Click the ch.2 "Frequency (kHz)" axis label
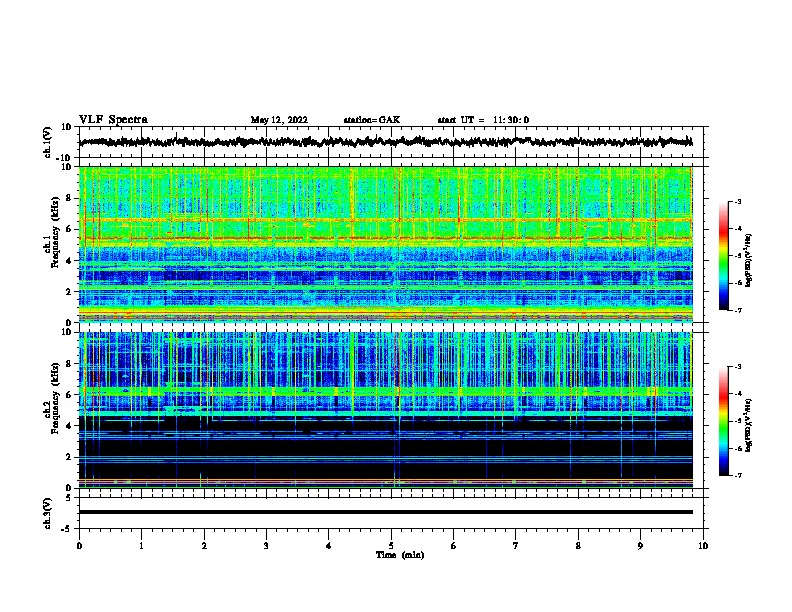Viewport: 792px width, 612px height. (x=55, y=398)
